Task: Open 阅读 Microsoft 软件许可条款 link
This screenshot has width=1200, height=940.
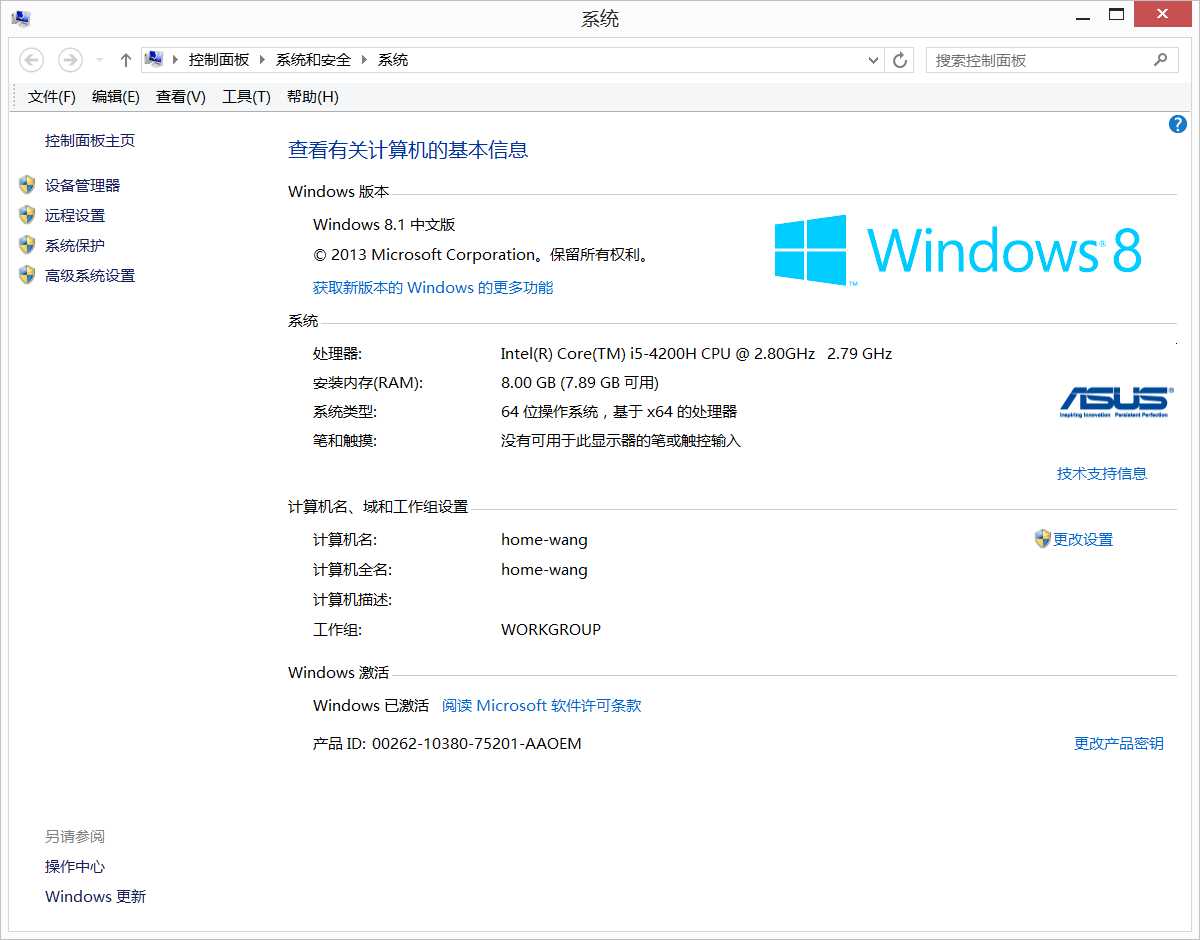Action: 541,706
